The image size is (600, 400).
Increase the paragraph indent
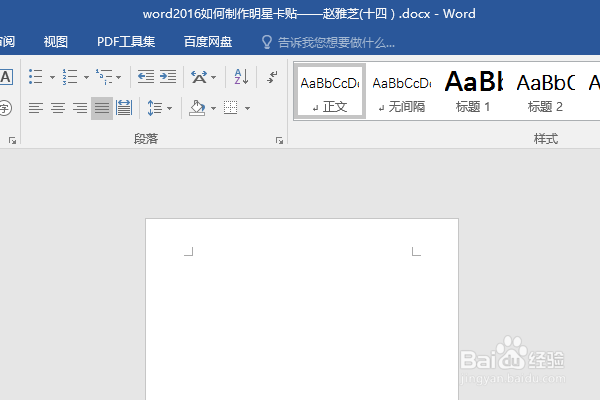pos(168,77)
